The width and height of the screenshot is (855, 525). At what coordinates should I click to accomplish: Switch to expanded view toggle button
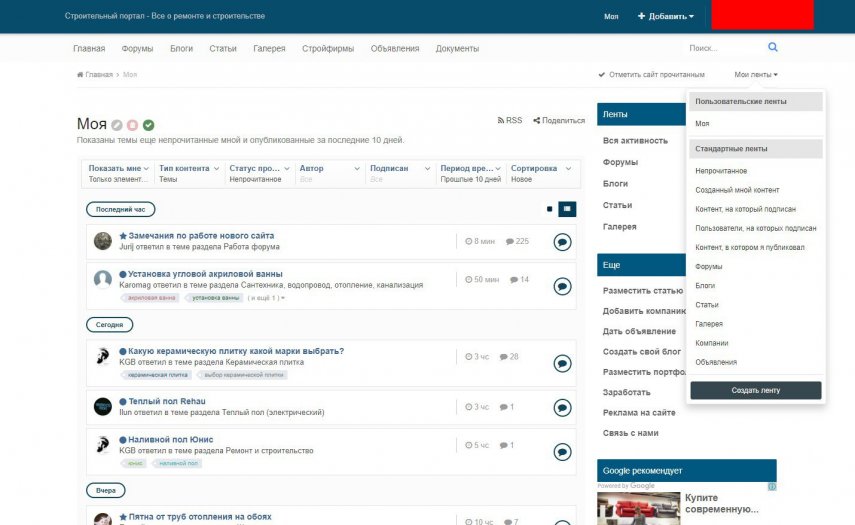pos(567,209)
